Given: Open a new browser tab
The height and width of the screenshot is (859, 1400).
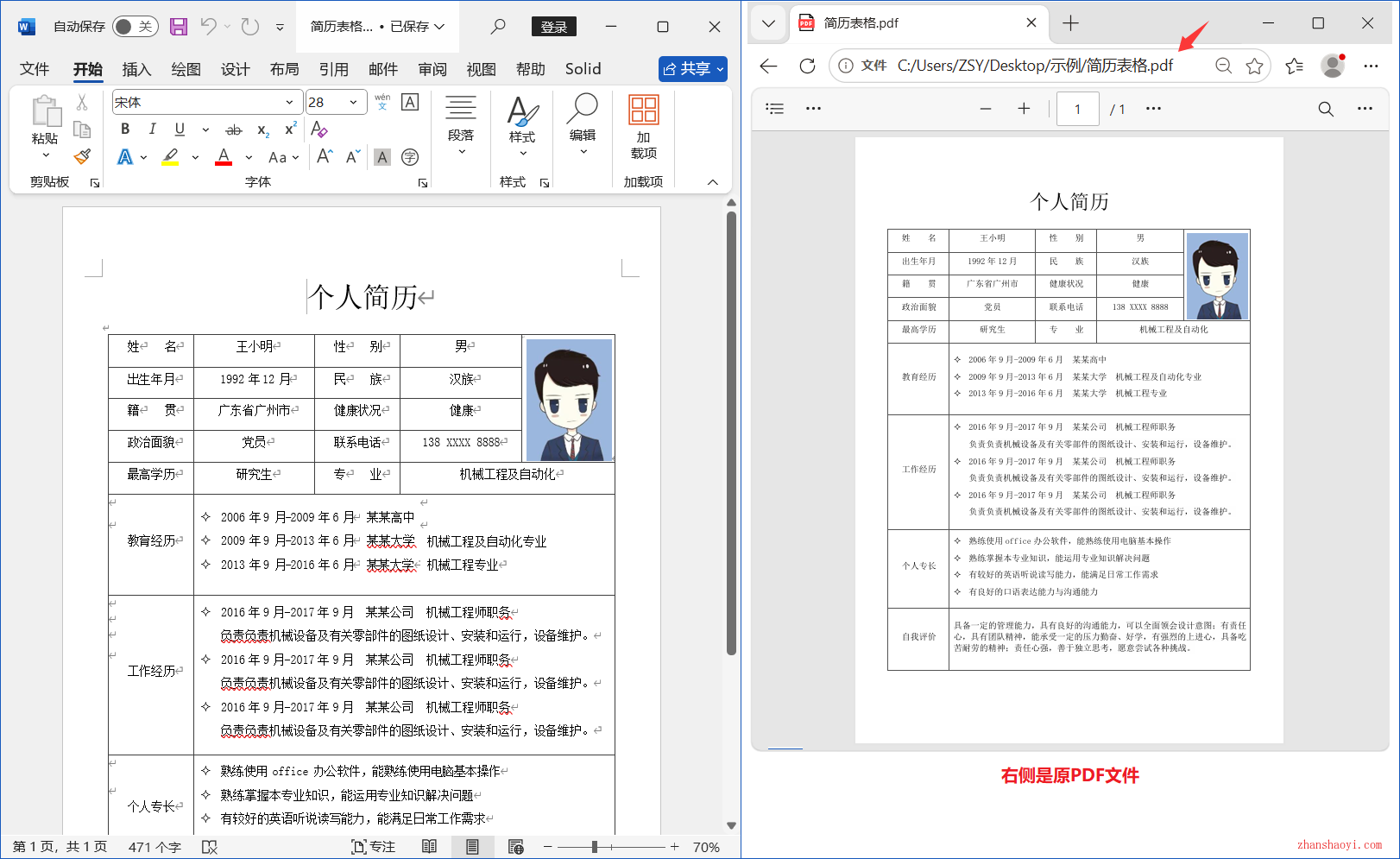Looking at the screenshot, I should click(x=1070, y=23).
